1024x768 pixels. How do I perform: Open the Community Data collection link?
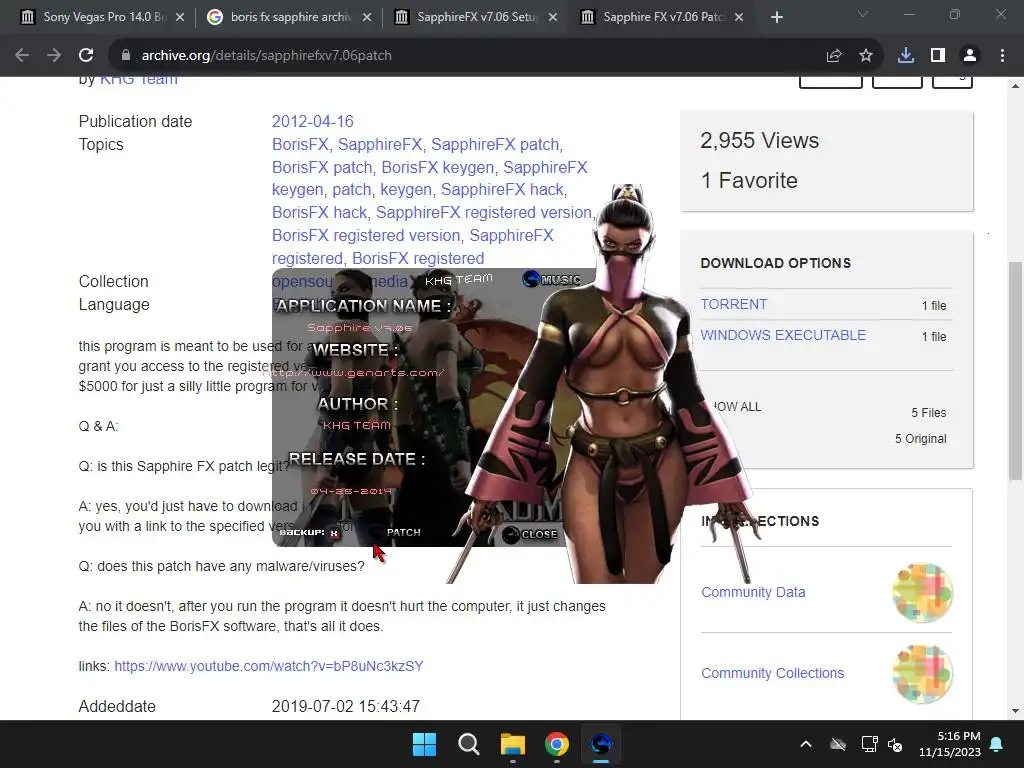753,592
